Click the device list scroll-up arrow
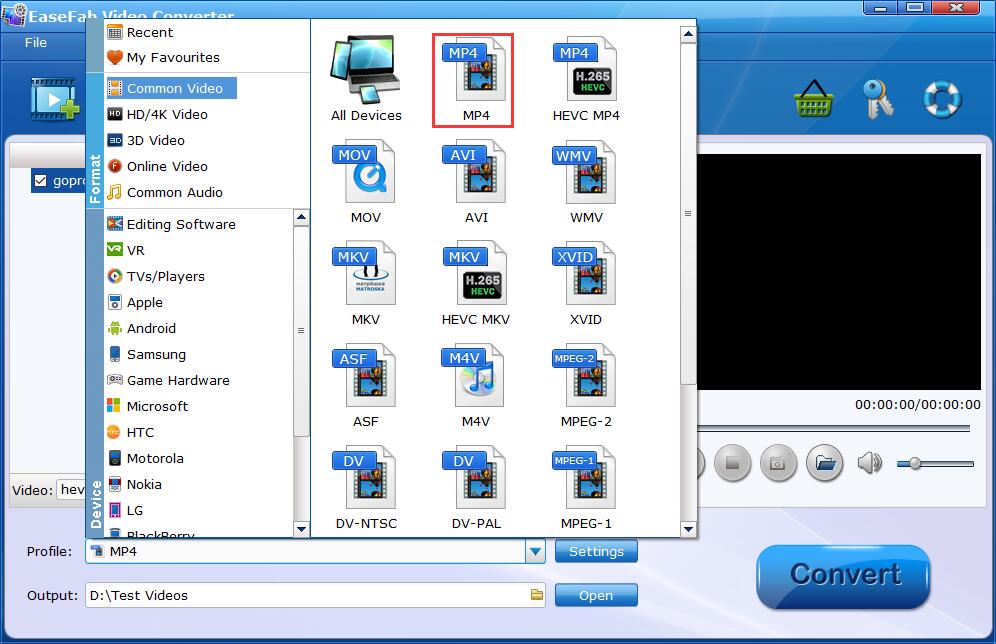Image resolution: width=996 pixels, height=644 pixels. click(302, 217)
